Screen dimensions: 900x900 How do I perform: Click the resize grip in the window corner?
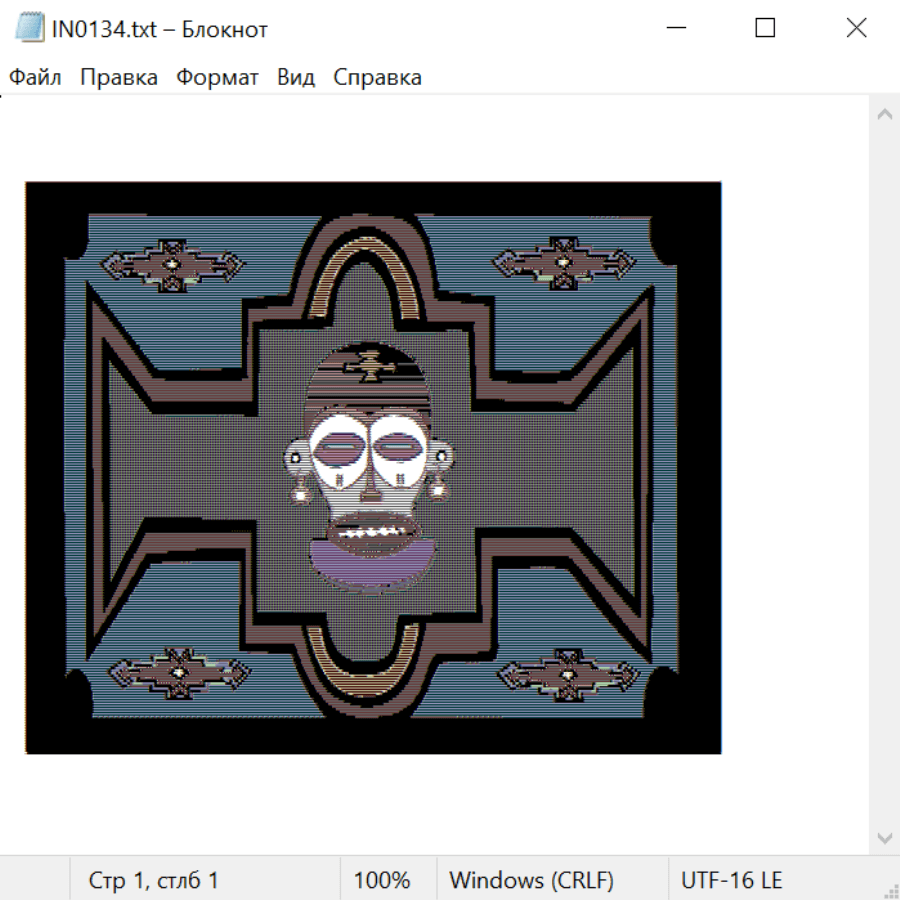[x=889, y=889]
